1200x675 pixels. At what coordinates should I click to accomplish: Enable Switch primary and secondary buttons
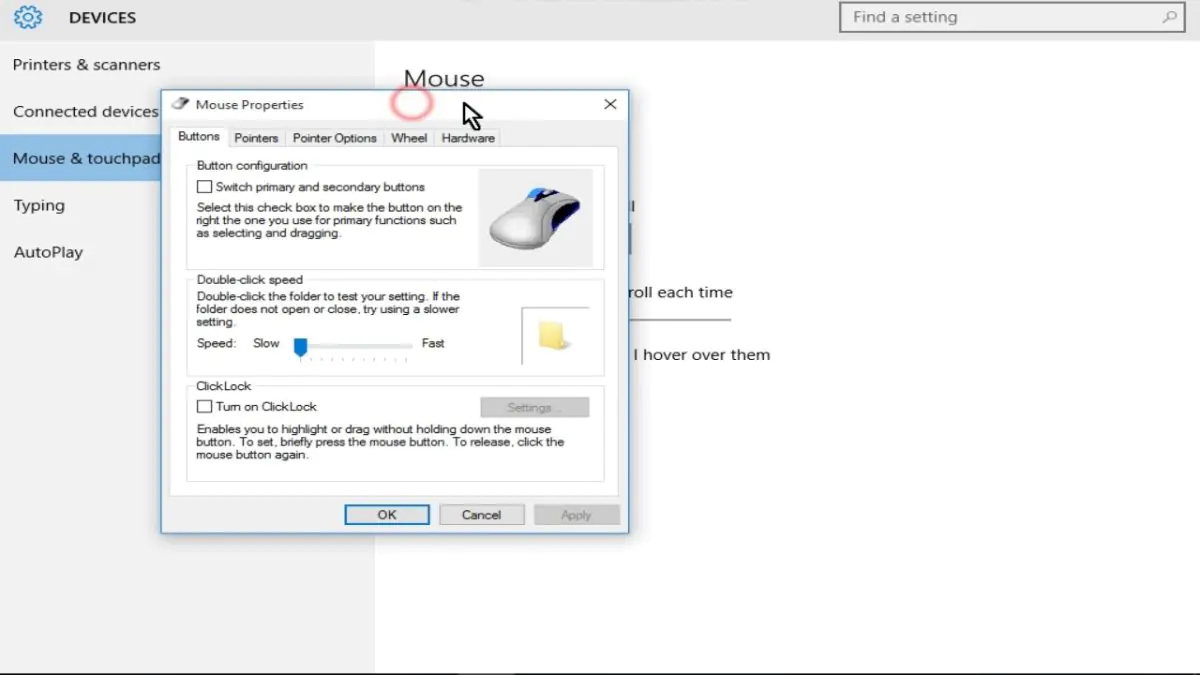click(204, 185)
